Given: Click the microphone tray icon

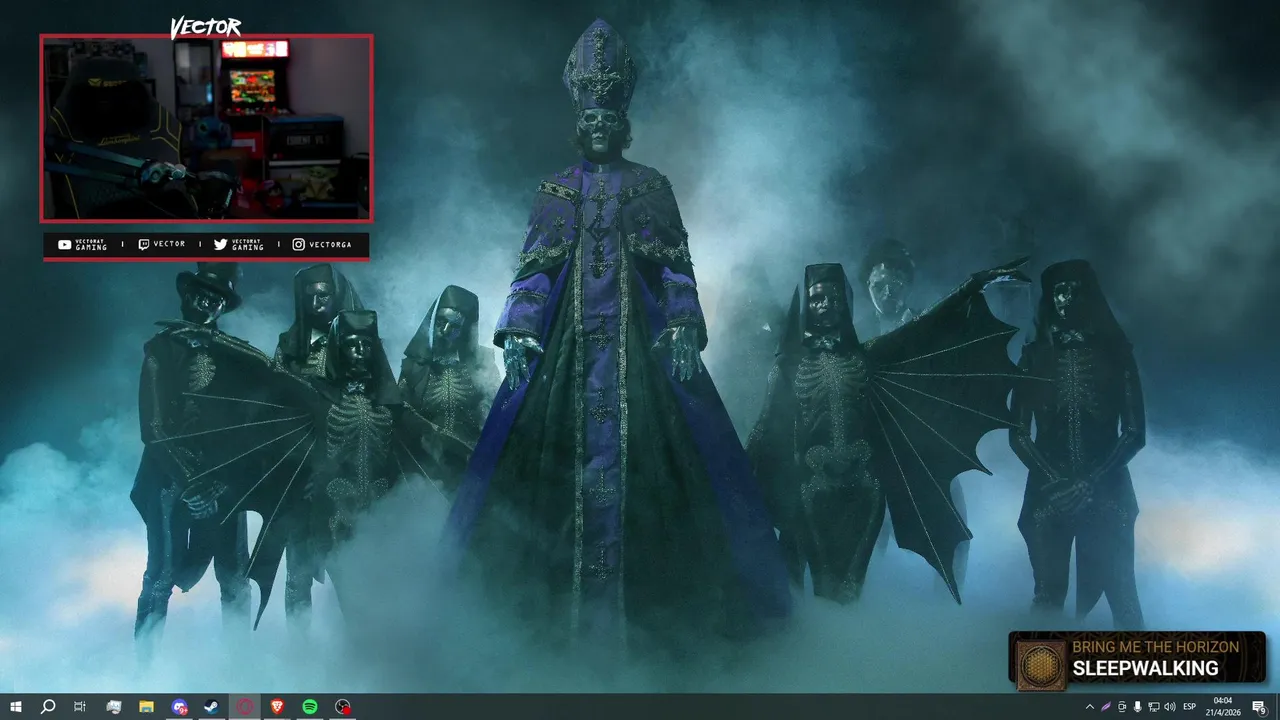Looking at the screenshot, I should (1138, 707).
